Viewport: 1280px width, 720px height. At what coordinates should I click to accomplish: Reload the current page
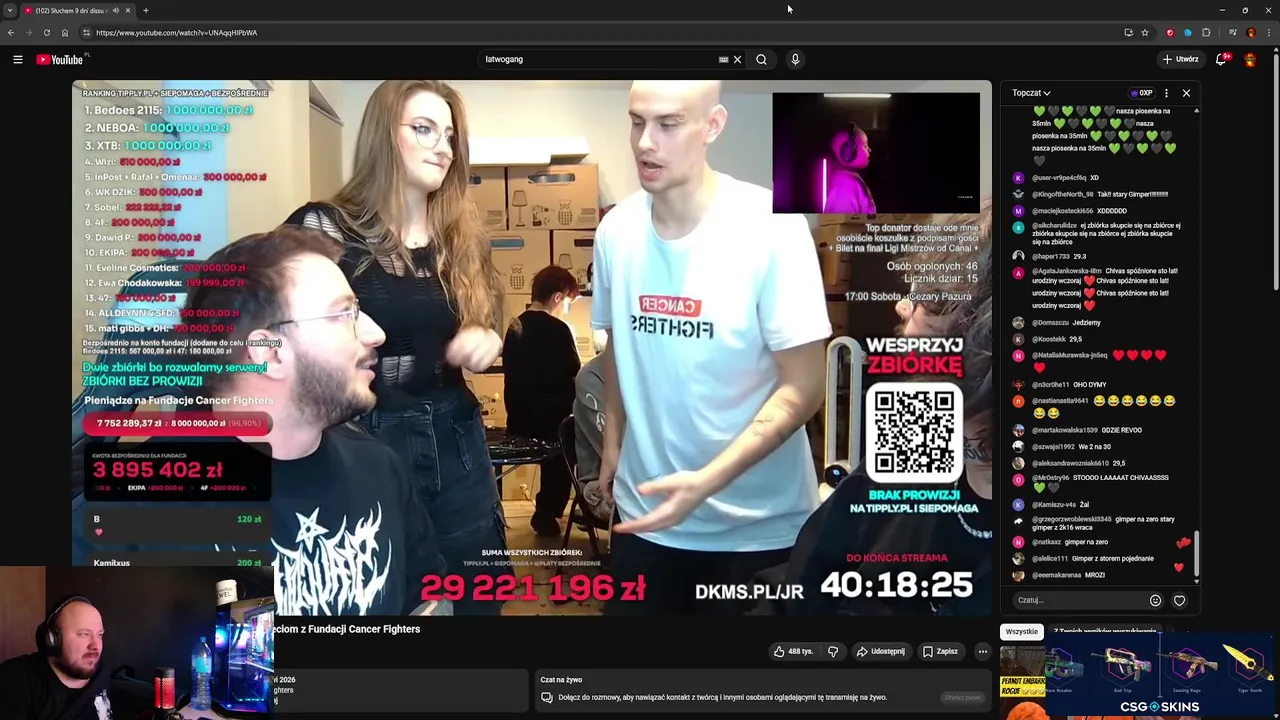(x=46, y=32)
